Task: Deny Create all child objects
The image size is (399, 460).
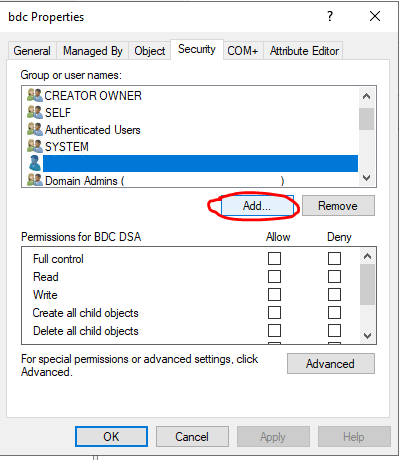Action: pyautogui.click(x=334, y=312)
